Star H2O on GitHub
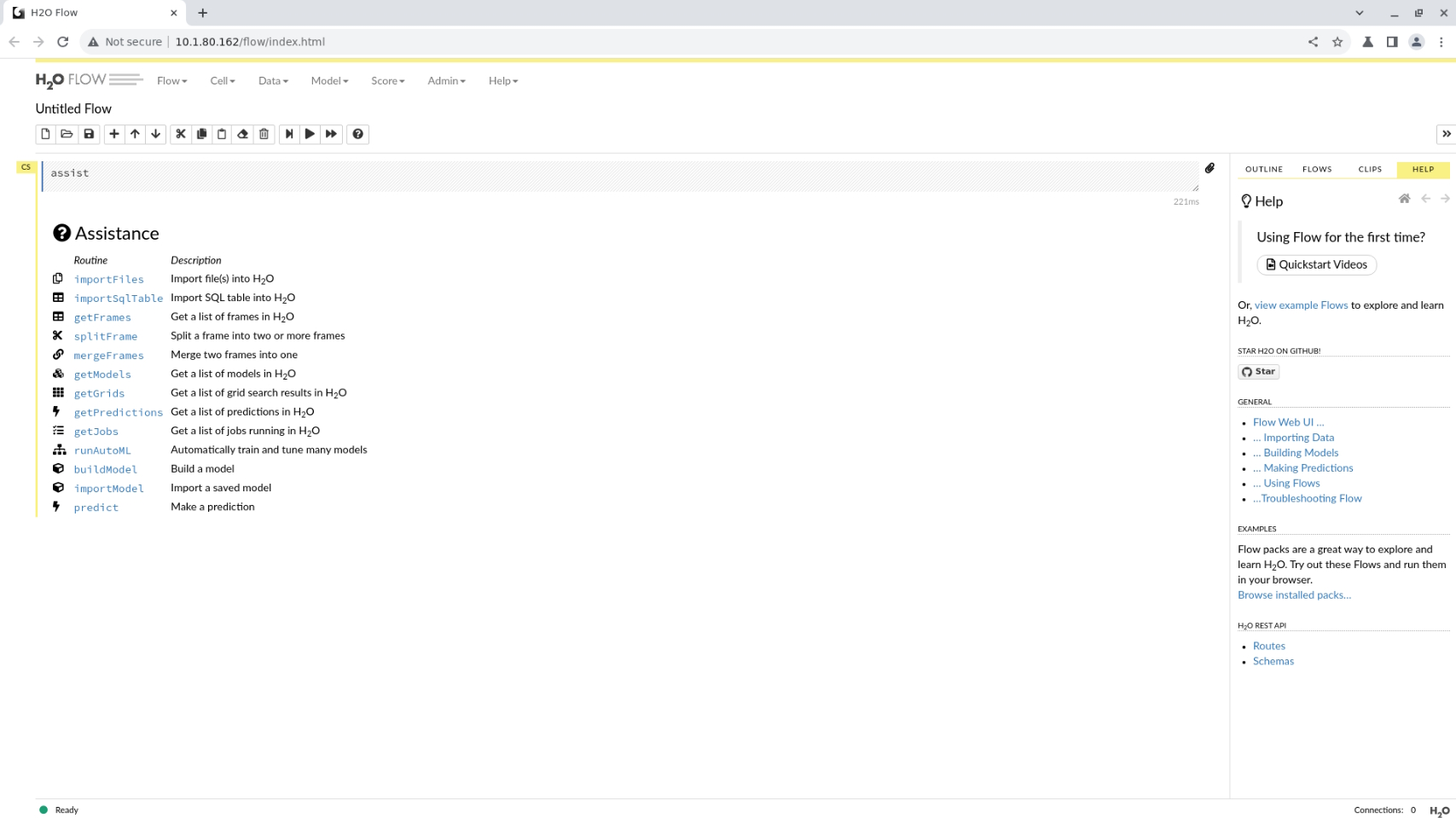This screenshot has width=1456, height=818. tap(1258, 371)
